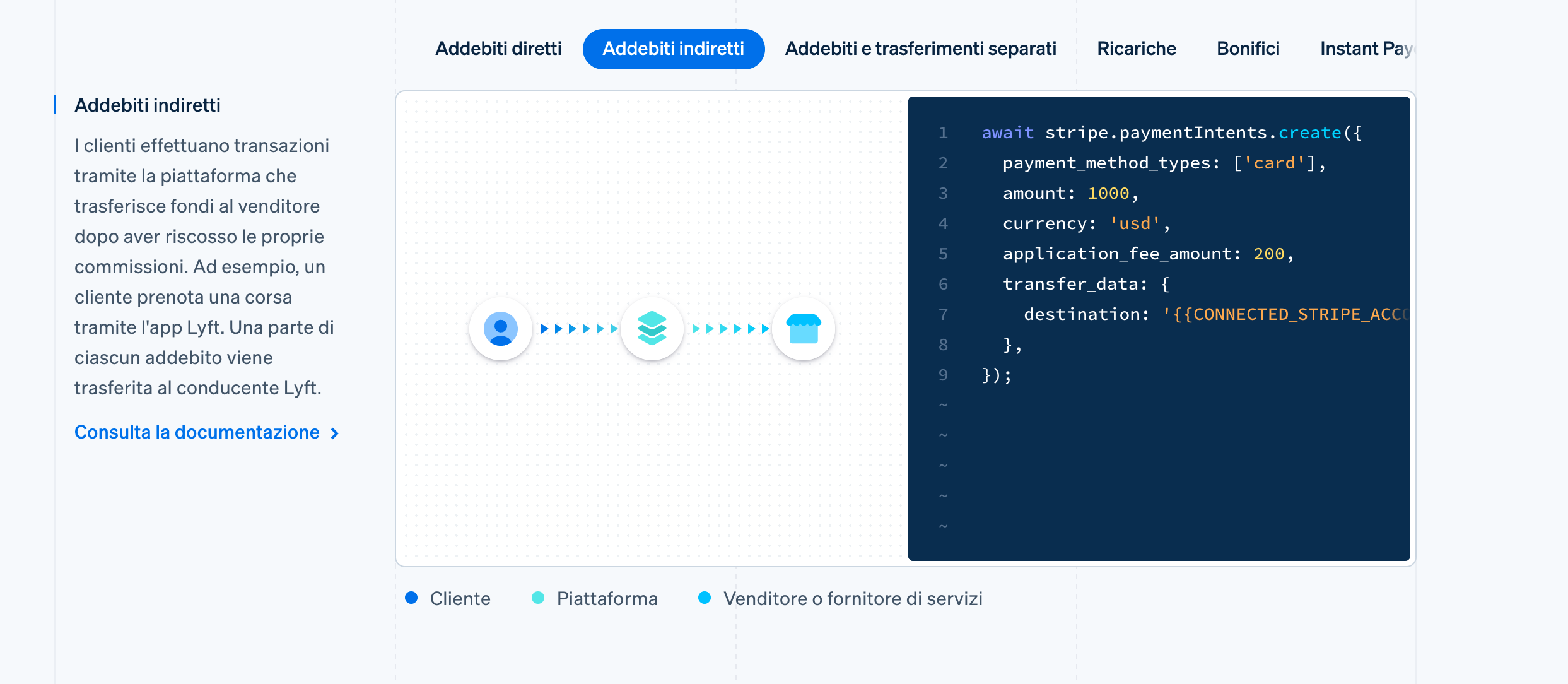Click code line await stripe.paymentIntents.create
Viewport: 1568px width, 684px height.
1172,133
